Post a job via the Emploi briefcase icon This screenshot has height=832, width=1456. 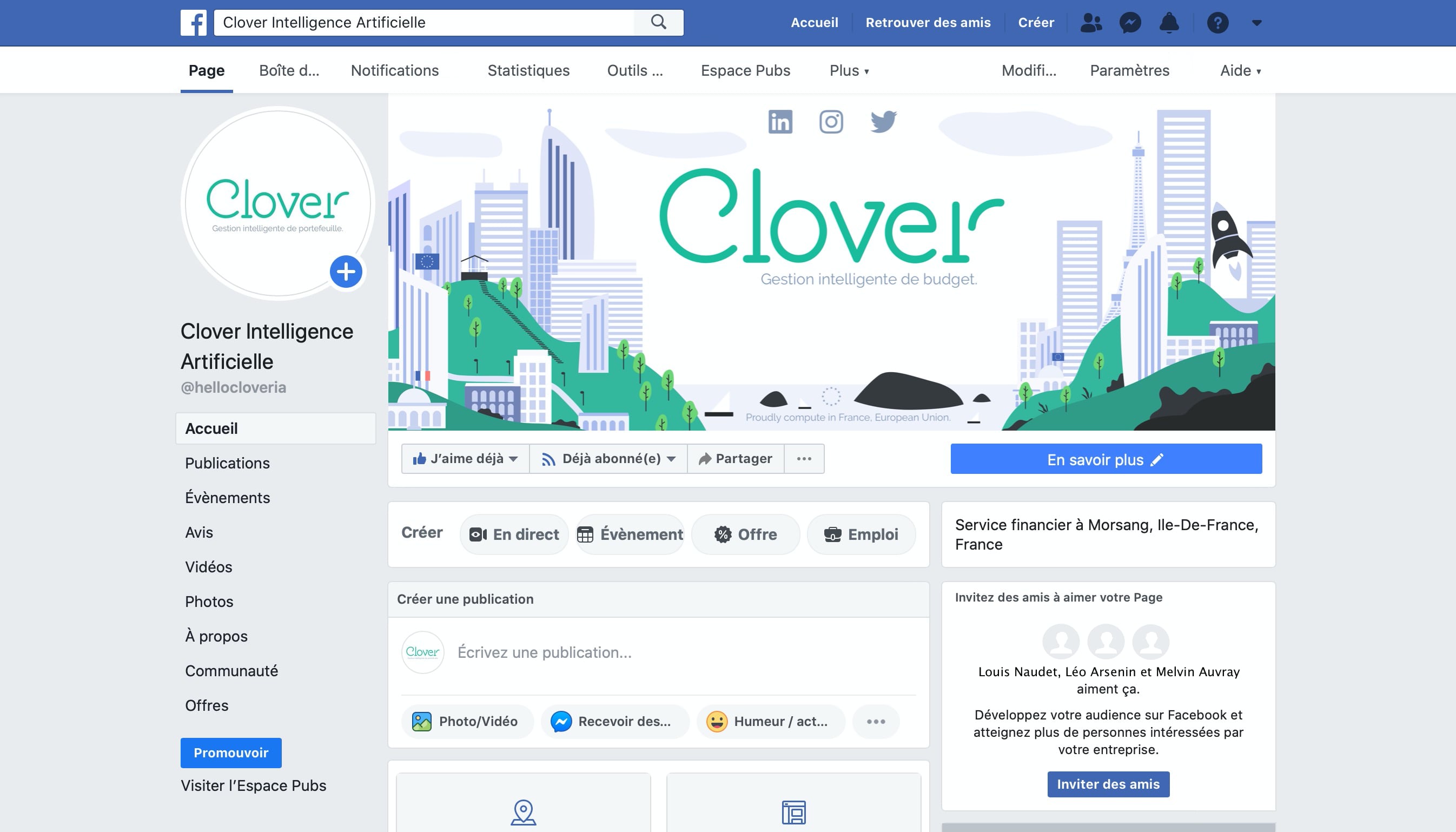(833, 534)
